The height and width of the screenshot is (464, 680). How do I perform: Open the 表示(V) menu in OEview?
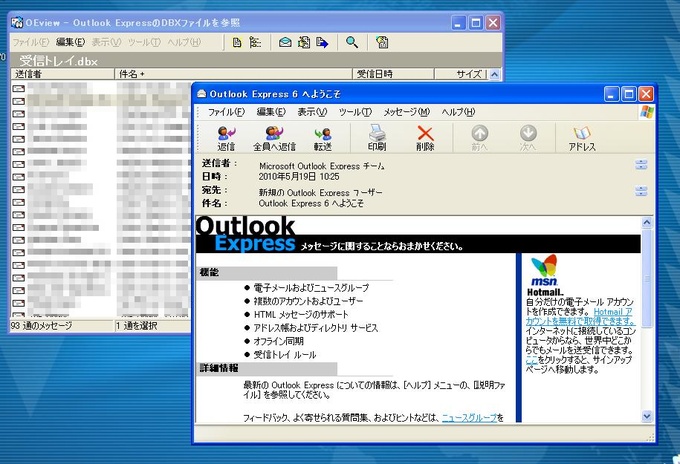point(106,42)
